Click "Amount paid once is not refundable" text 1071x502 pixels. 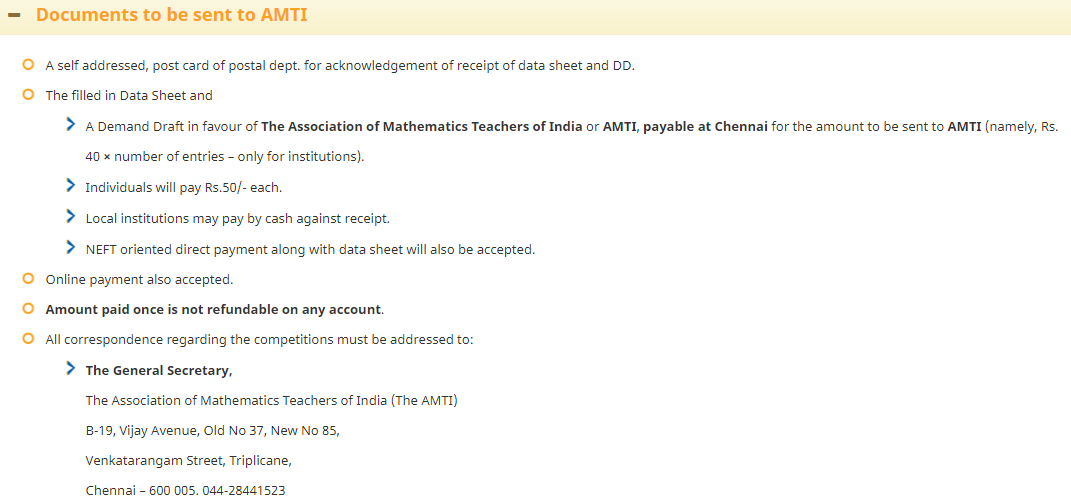pyautogui.click(x=213, y=310)
